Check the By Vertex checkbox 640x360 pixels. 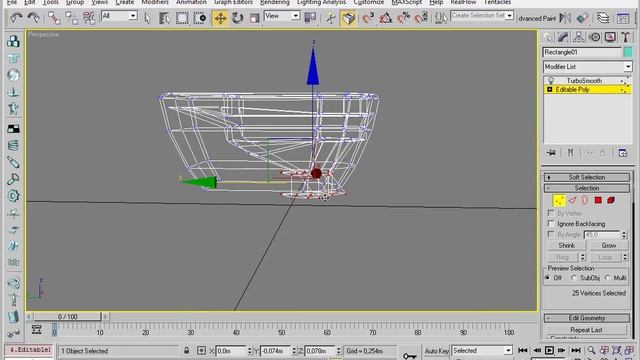[x=551, y=213]
